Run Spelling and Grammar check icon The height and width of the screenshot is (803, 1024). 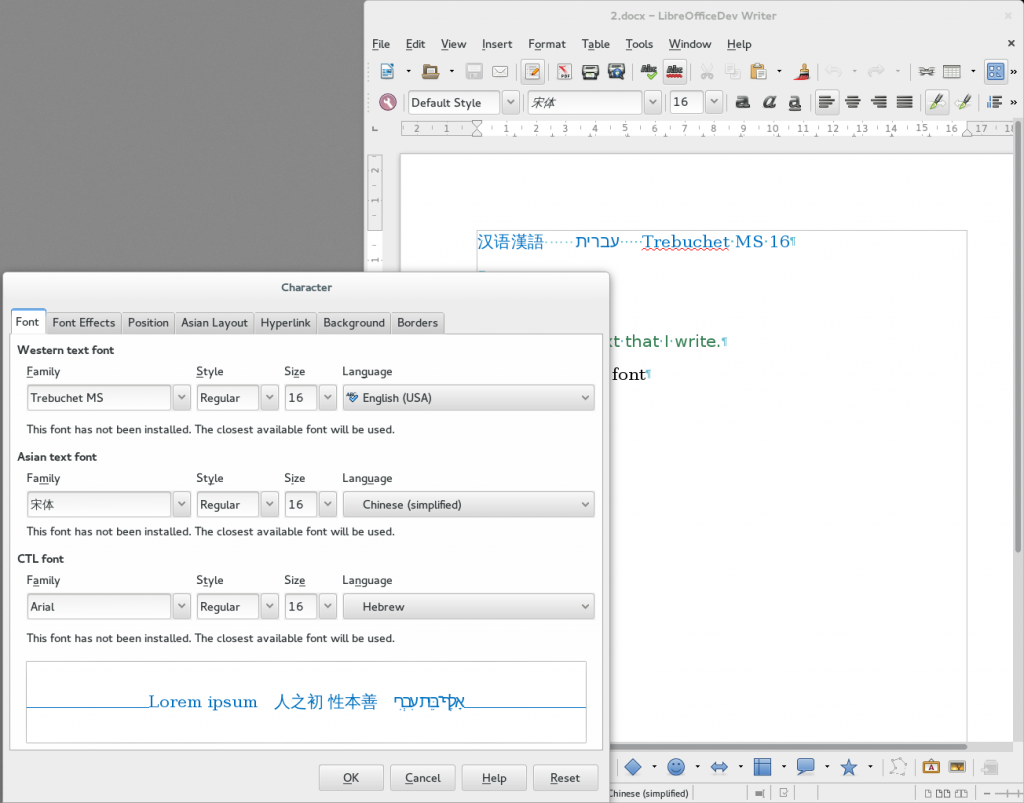coord(648,71)
